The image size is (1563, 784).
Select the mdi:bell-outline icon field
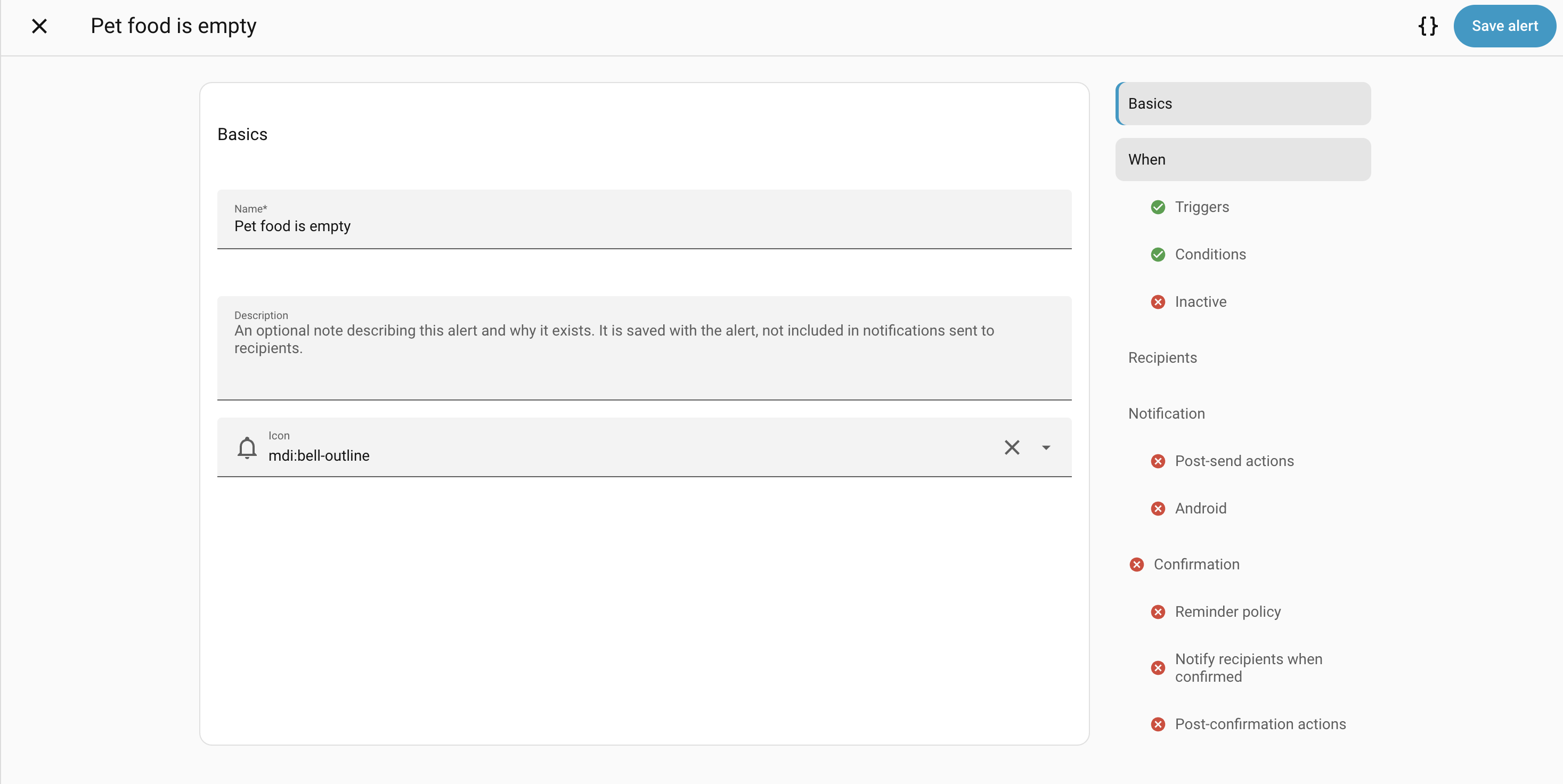pyautogui.click(x=645, y=447)
